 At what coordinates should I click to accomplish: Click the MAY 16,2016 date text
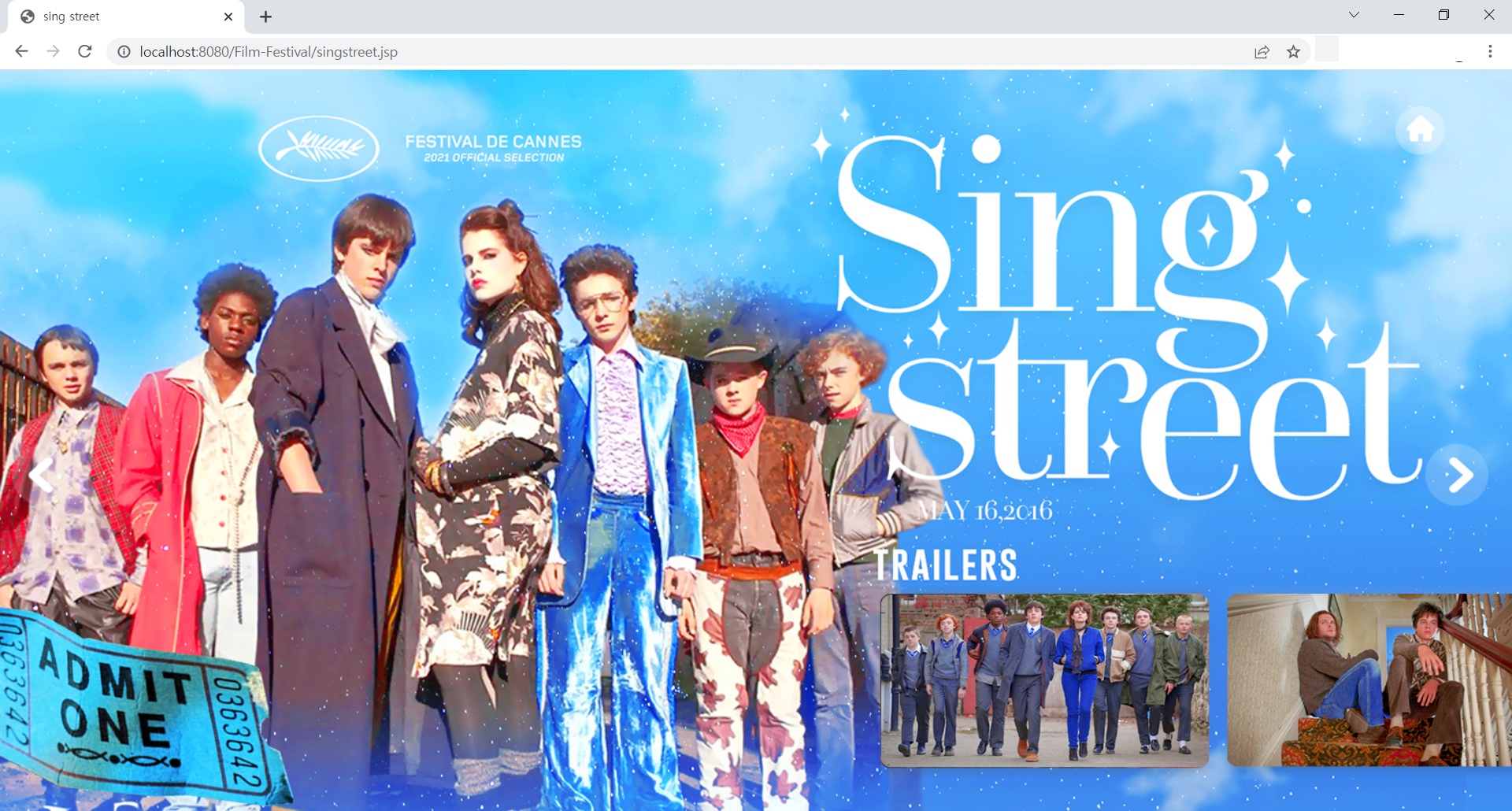(x=984, y=511)
